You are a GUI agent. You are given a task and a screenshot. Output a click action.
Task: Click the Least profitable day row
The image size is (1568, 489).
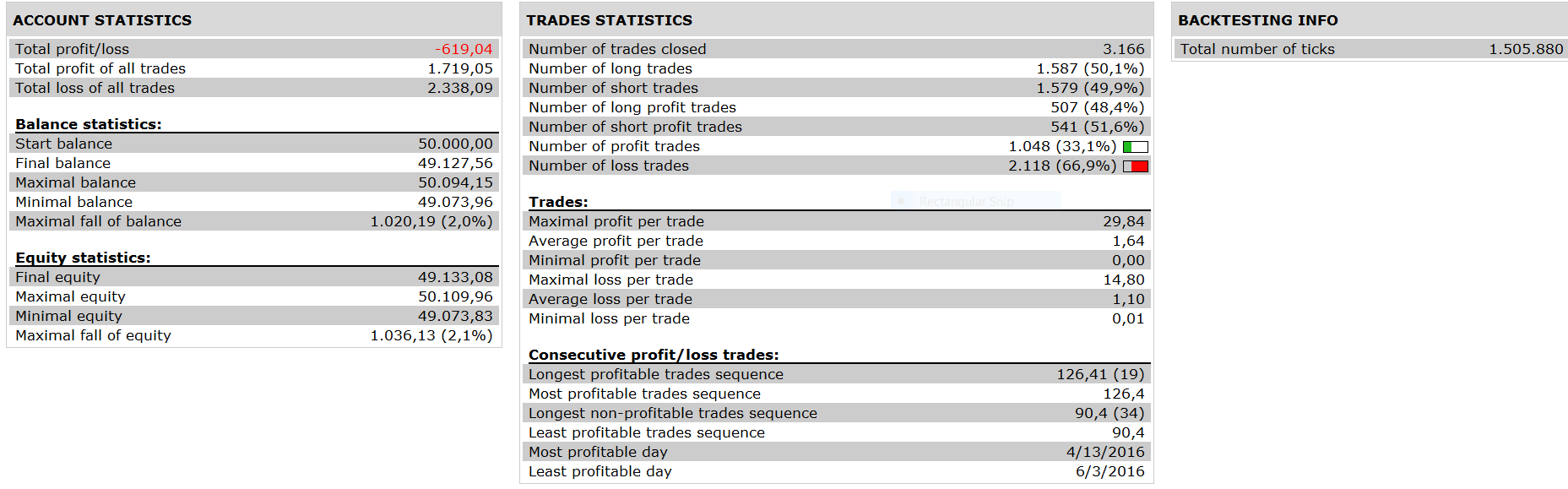(x=837, y=471)
